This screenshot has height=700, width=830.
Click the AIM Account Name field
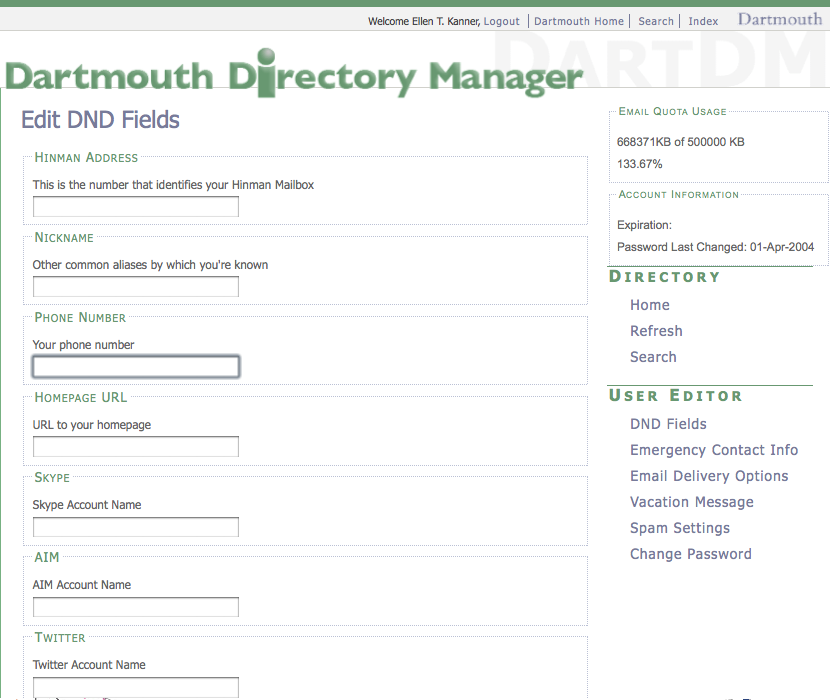point(136,607)
